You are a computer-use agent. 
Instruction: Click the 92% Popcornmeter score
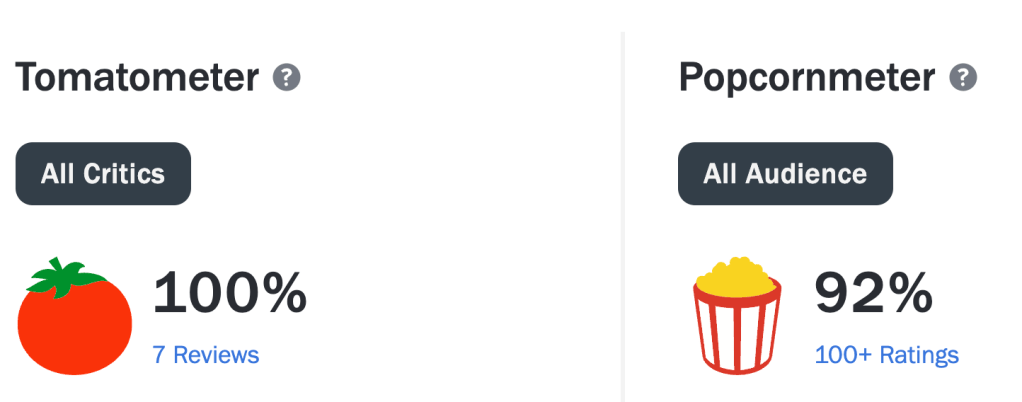click(873, 294)
